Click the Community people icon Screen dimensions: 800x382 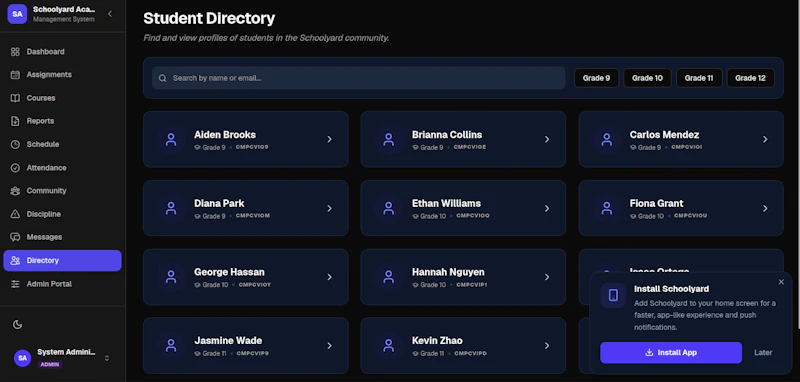(15, 191)
